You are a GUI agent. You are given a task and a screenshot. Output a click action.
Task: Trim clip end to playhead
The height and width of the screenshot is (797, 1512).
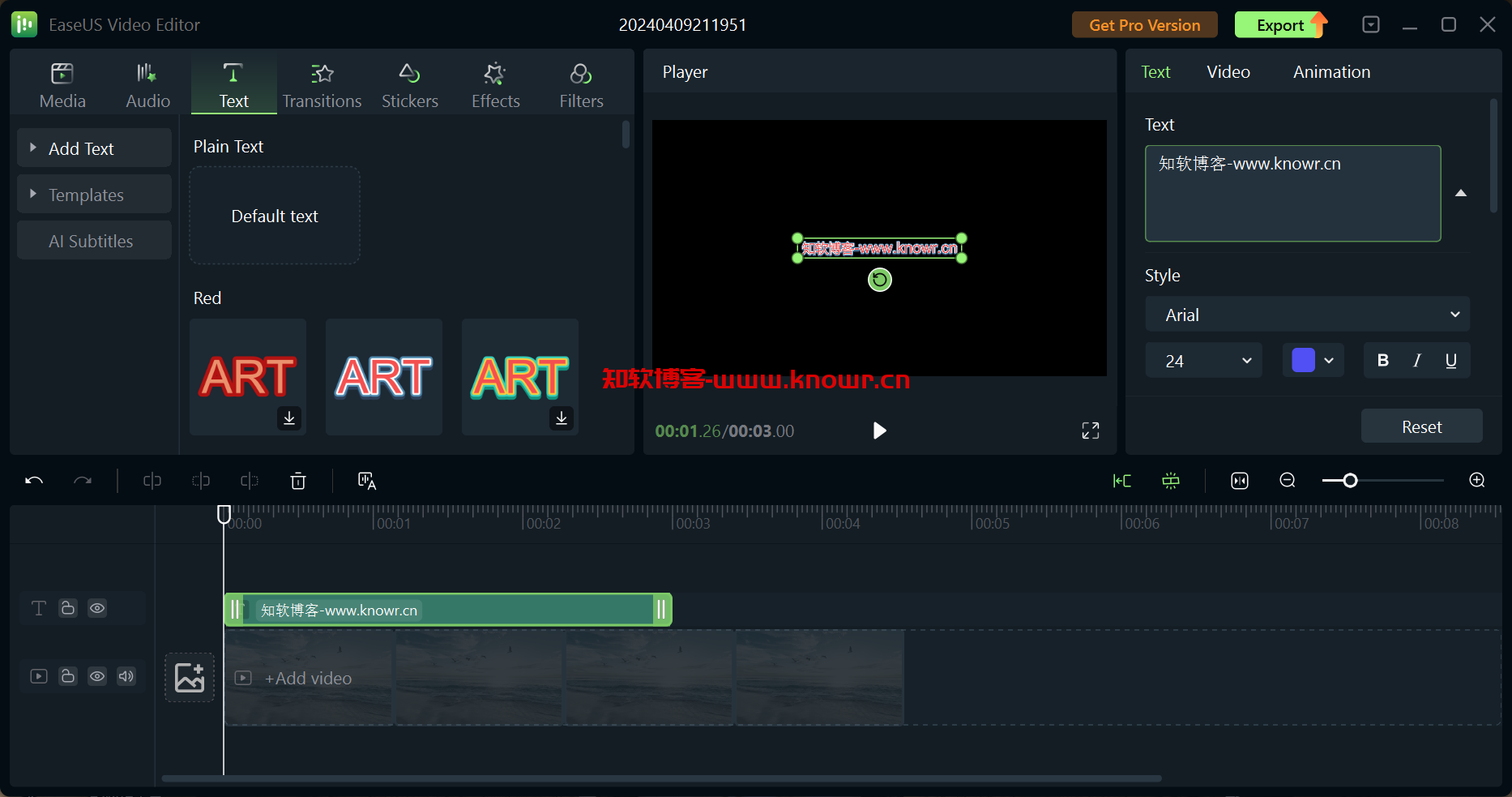(x=250, y=481)
